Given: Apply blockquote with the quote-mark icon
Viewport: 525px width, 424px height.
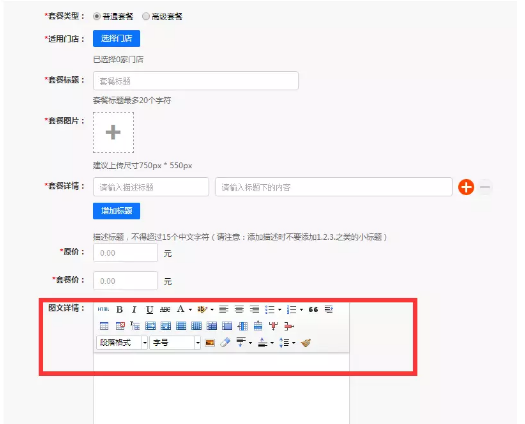Looking at the screenshot, I should click(x=313, y=309).
